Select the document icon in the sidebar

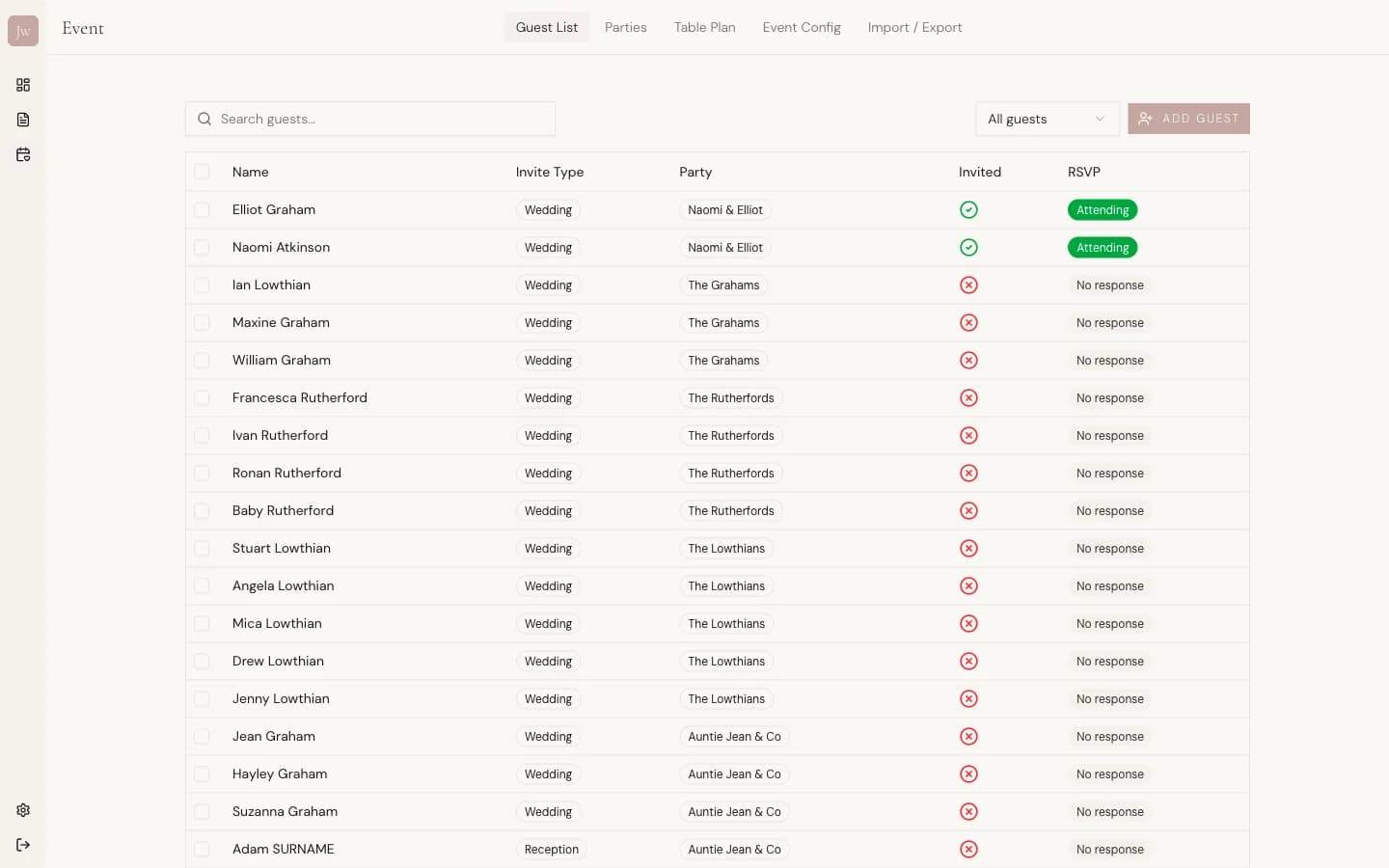pyautogui.click(x=23, y=120)
